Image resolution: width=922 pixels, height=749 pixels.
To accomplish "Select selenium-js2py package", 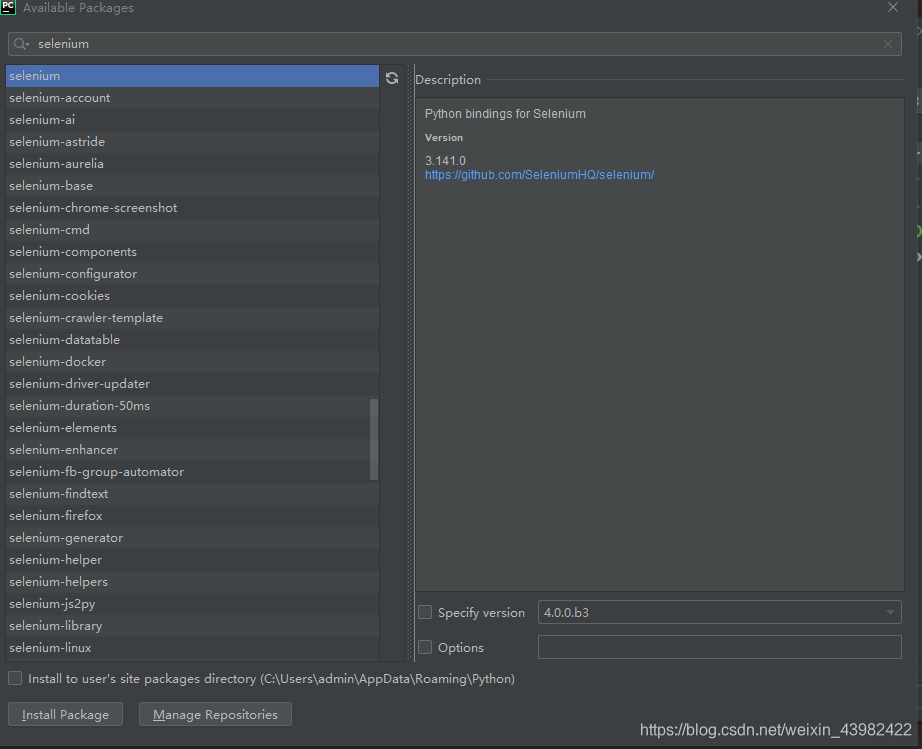I will click(192, 604).
